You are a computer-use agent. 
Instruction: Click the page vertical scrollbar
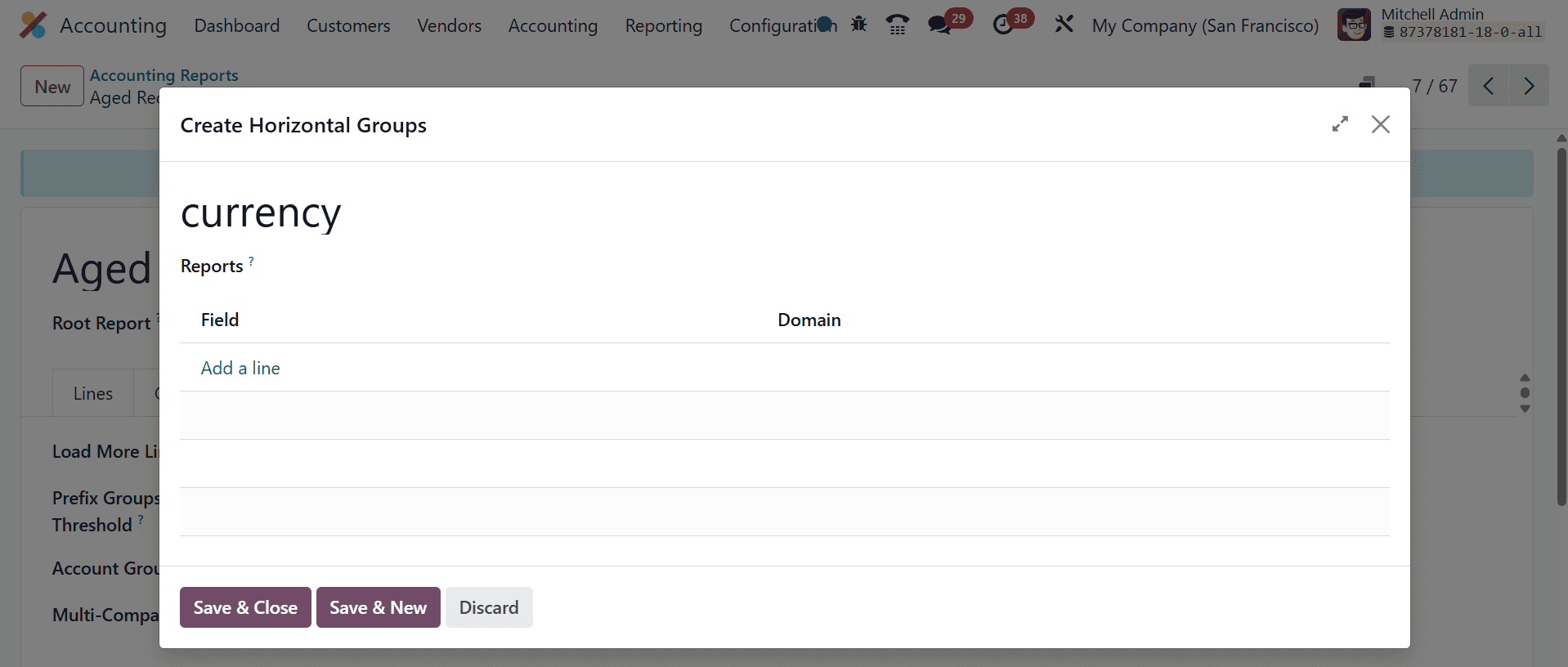1561,327
